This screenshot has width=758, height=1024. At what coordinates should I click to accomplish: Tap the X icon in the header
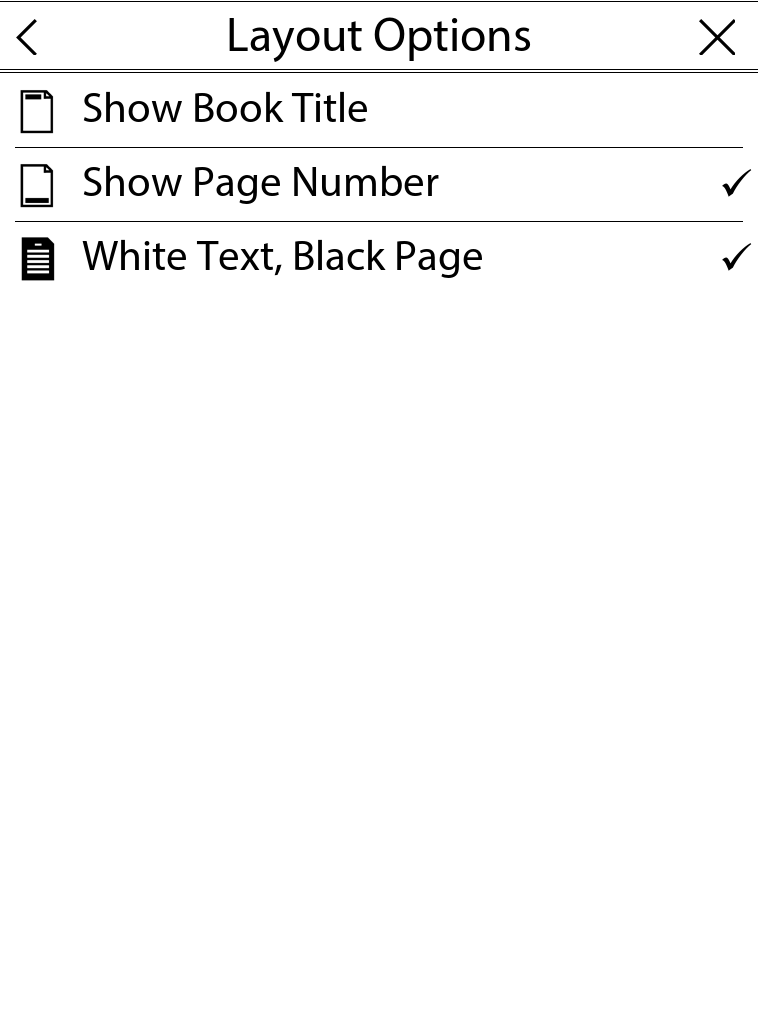point(716,38)
